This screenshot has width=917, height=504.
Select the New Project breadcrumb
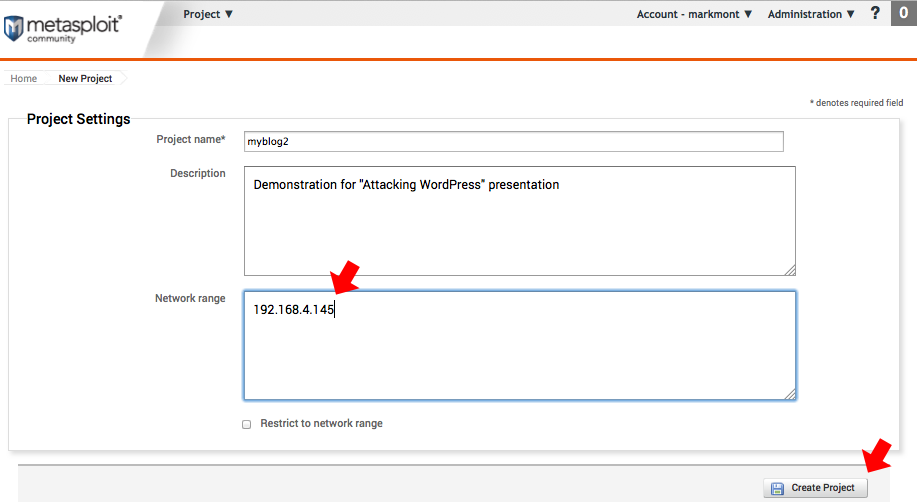click(x=85, y=78)
